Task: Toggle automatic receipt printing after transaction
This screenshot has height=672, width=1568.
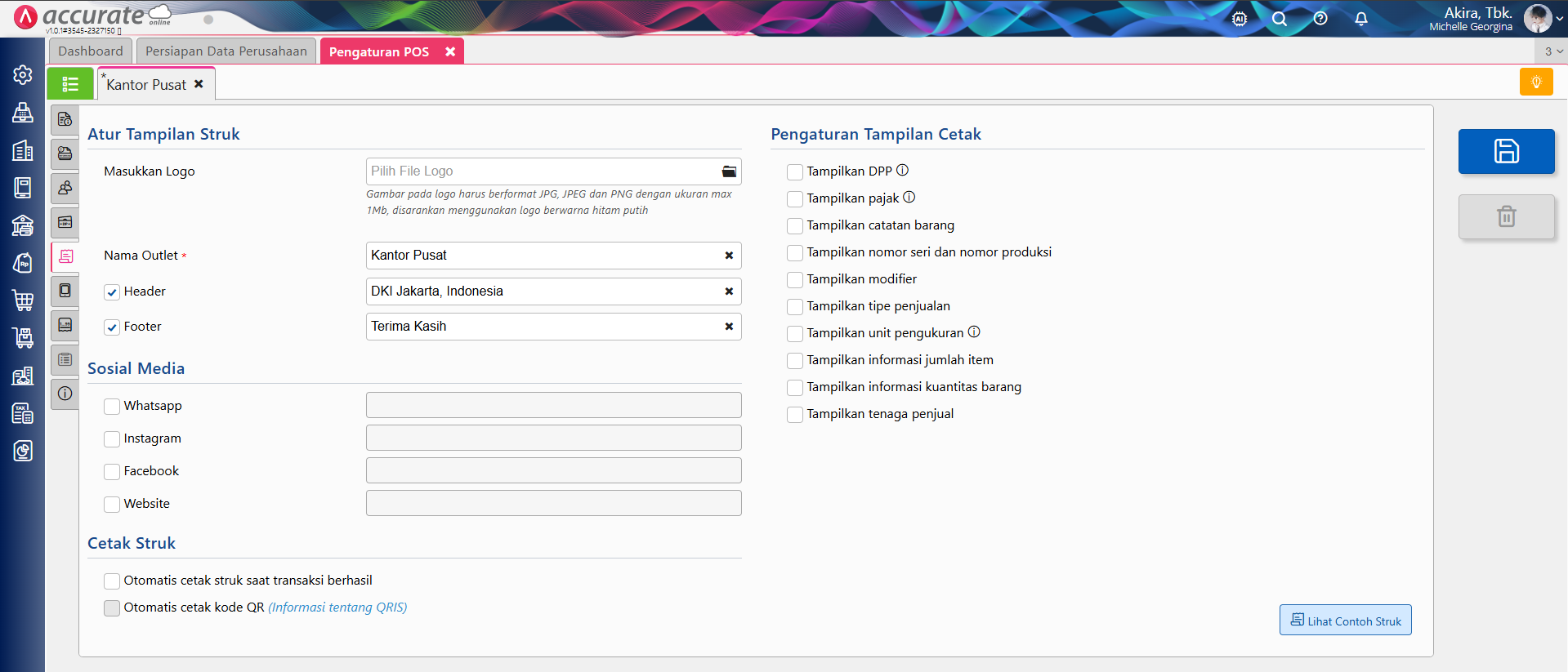Action: click(112, 581)
